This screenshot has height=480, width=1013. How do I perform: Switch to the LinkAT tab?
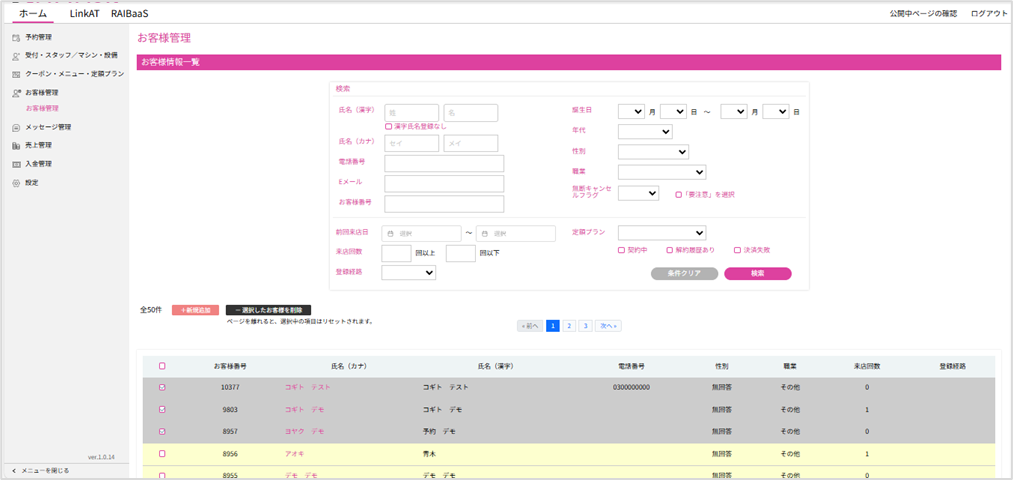pyautogui.click(x=85, y=13)
